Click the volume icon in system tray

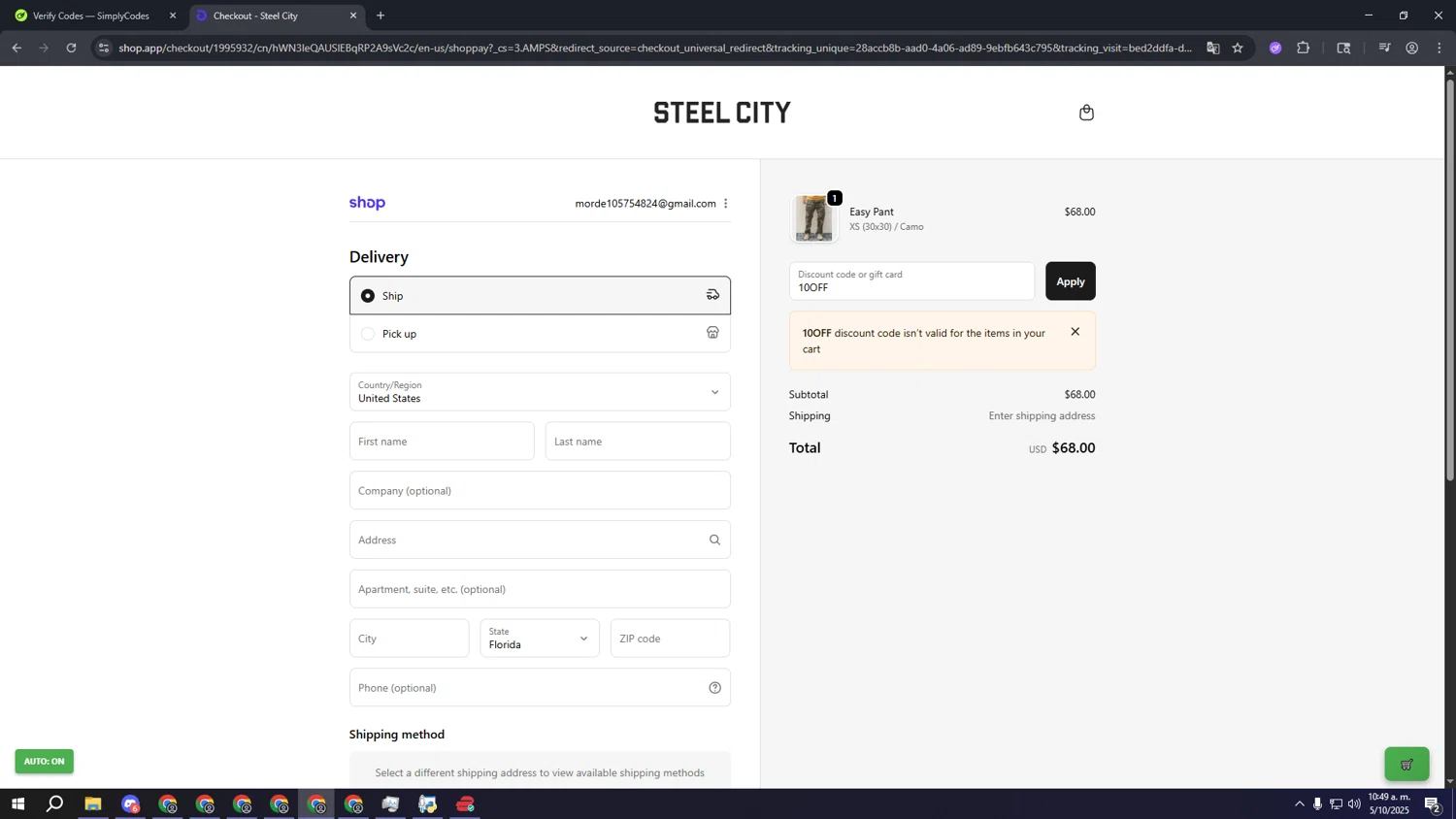[x=1354, y=803]
